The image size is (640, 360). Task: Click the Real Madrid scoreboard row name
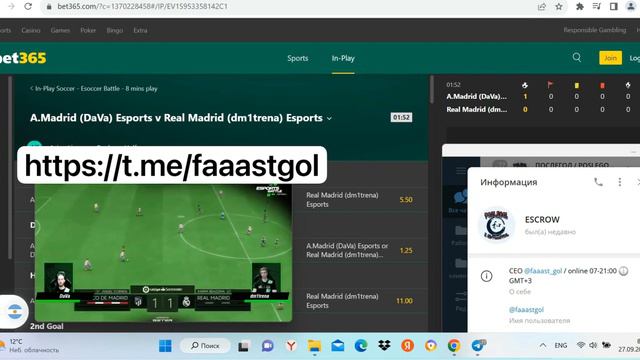coord(476,109)
